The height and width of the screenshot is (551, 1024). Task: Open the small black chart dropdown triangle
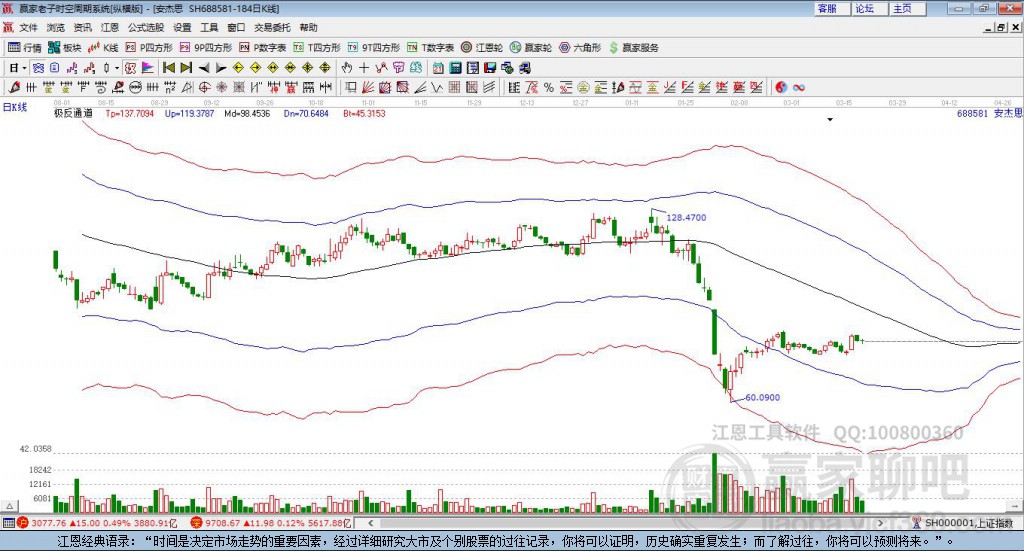[830, 119]
